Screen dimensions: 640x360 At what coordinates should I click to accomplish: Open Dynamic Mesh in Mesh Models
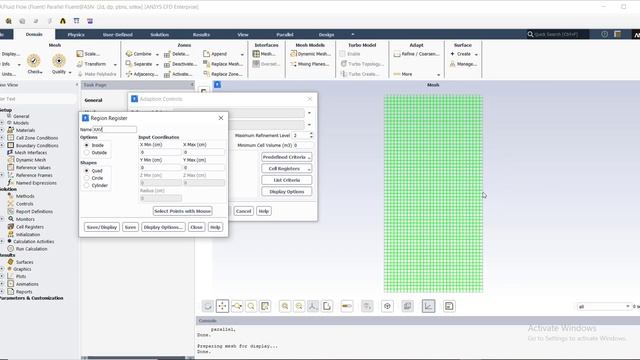click(310, 54)
